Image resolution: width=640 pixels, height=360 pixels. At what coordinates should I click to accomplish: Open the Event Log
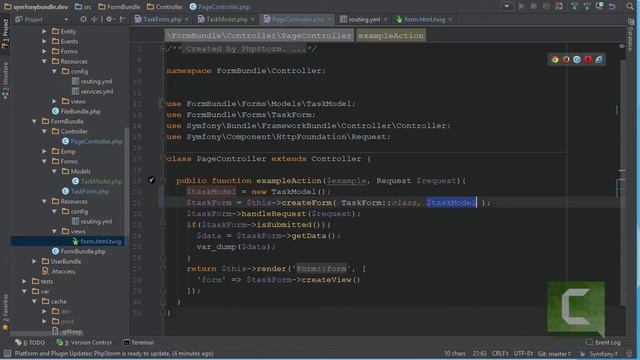tap(603, 342)
